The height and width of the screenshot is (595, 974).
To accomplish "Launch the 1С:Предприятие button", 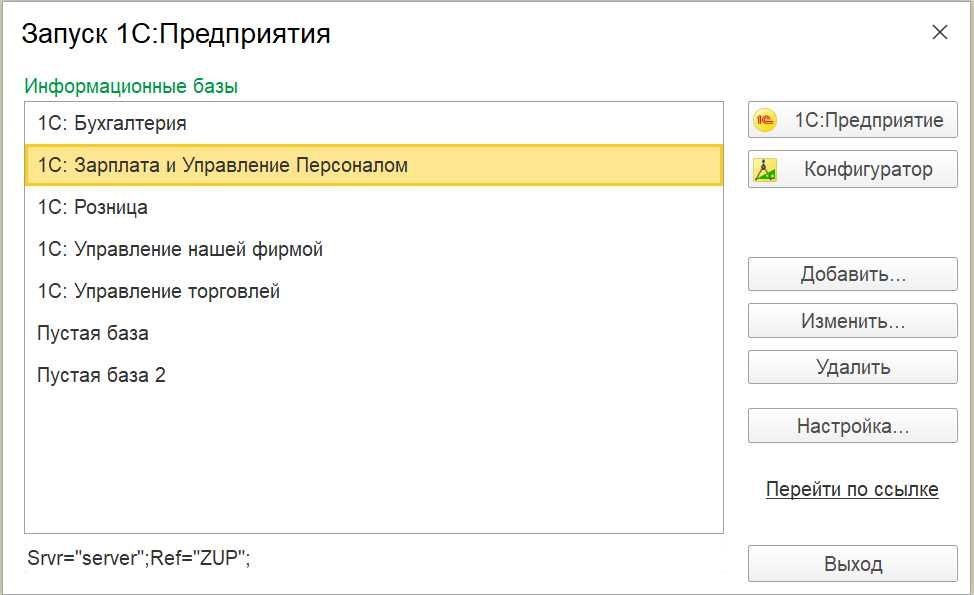I will tap(852, 120).
